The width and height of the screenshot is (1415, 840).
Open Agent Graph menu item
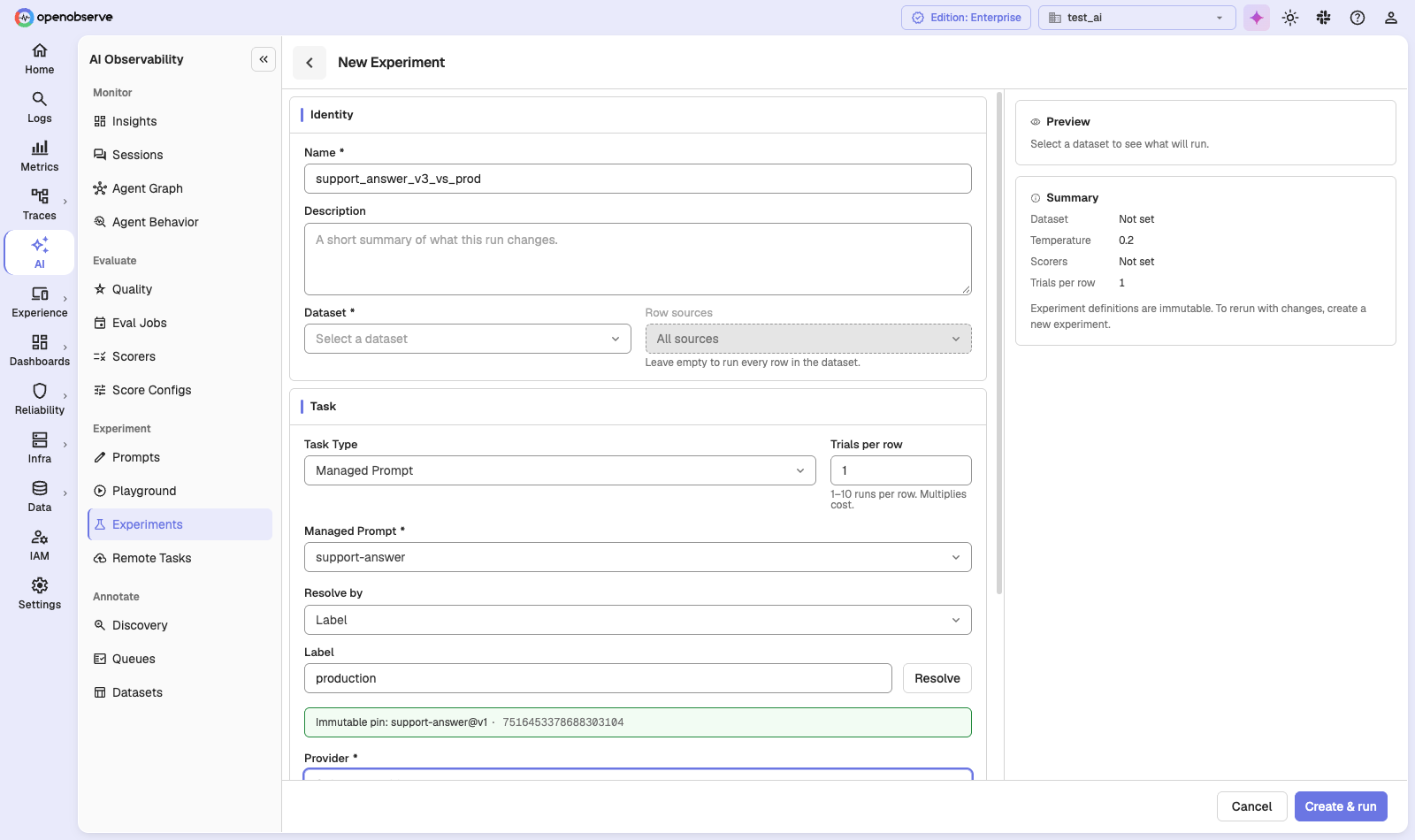click(180, 188)
